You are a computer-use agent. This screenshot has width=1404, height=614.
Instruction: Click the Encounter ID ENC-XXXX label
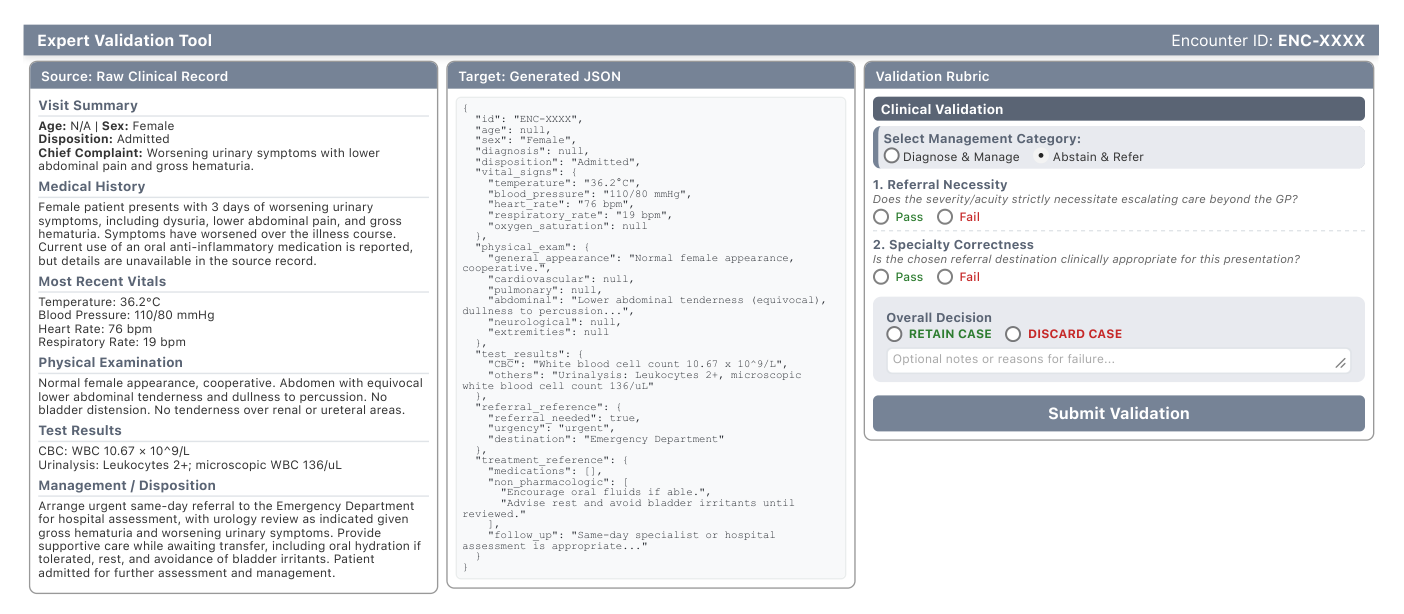click(1268, 41)
